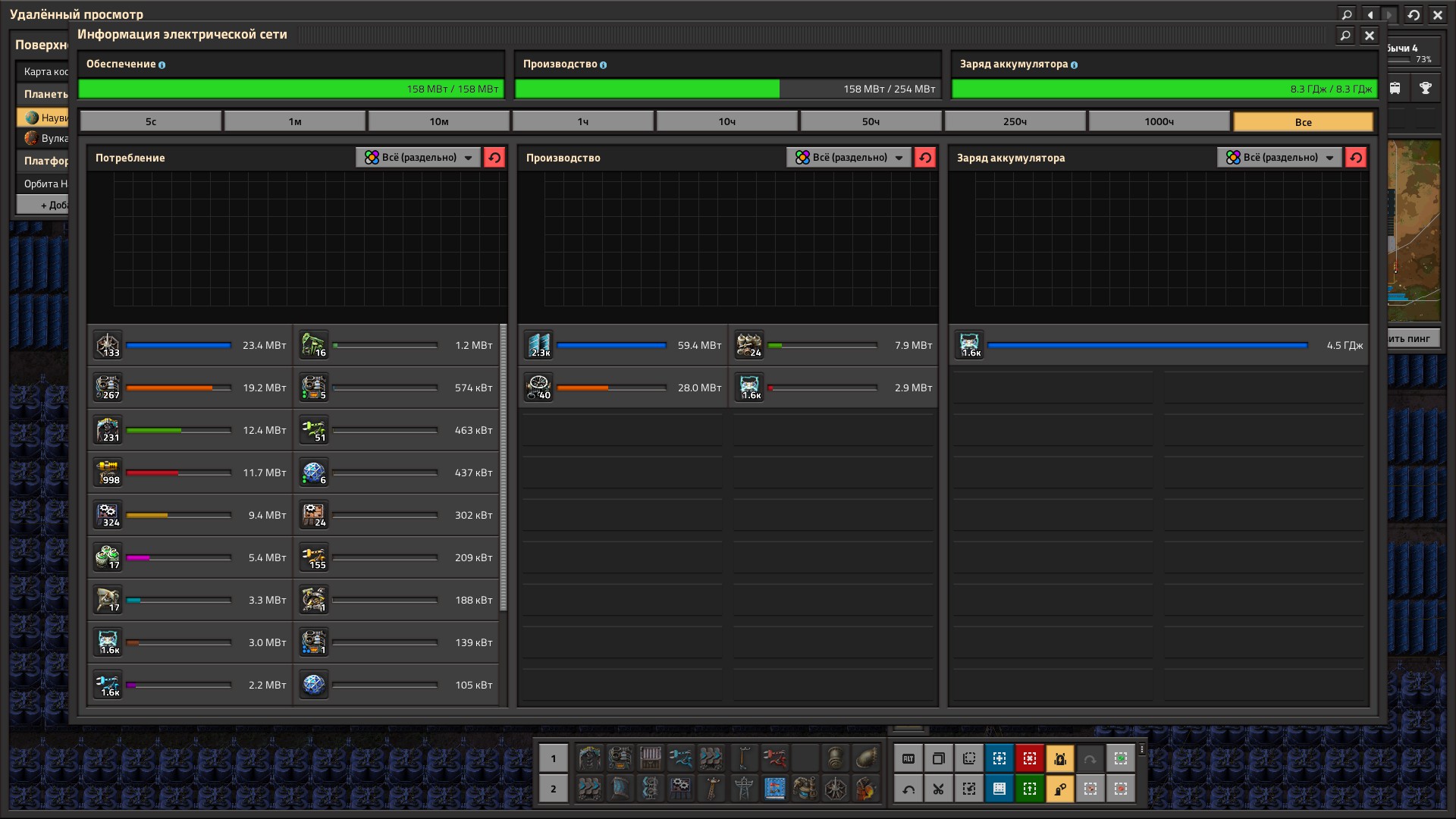The height and width of the screenshot is (819, 1456).
Task: Select the green upgrade planner shortcut
Action: click(1029, 789)
